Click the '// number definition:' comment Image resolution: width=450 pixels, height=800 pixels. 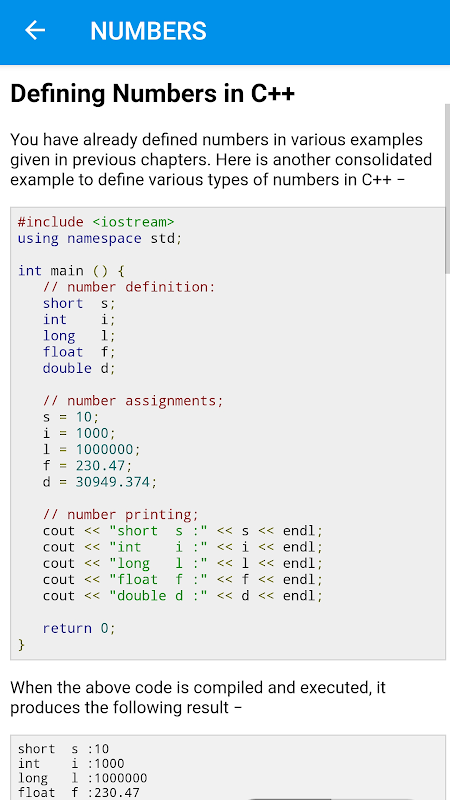pos(129,287)
